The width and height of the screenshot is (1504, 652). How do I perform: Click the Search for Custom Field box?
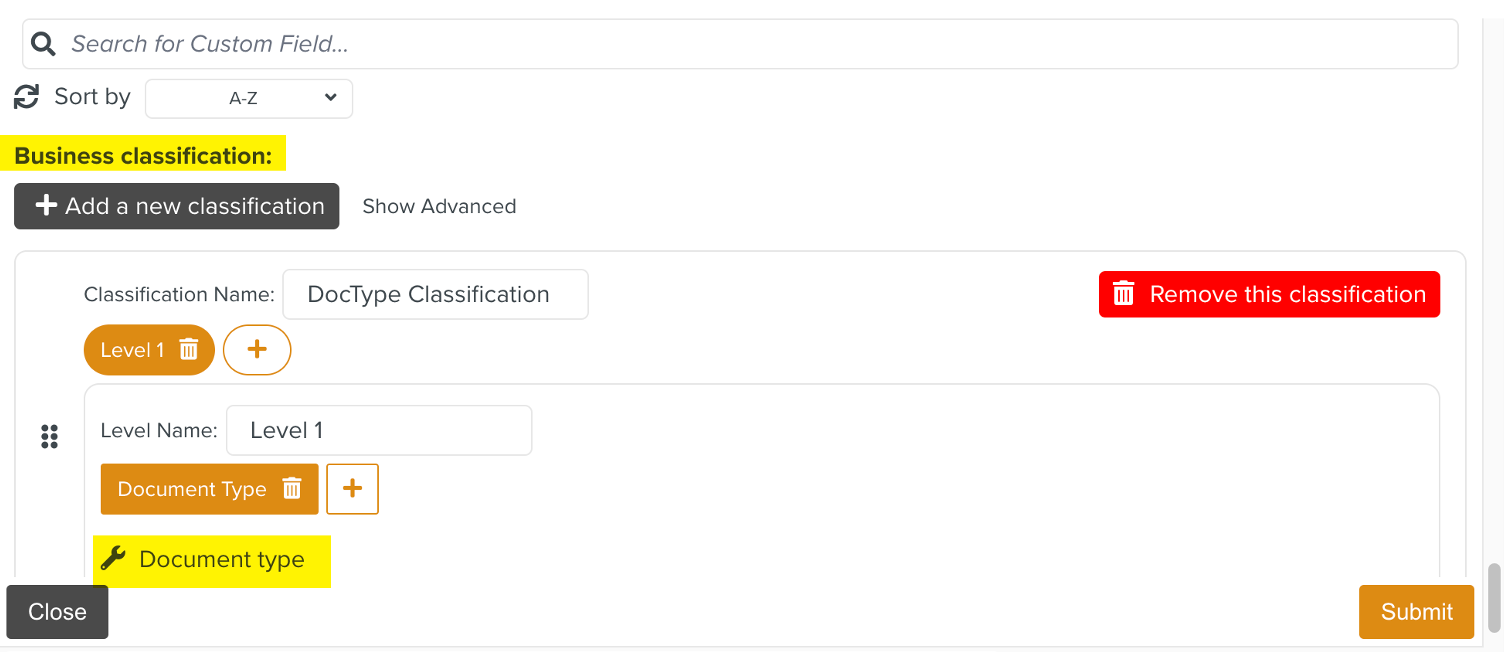[x=400, y=43]
